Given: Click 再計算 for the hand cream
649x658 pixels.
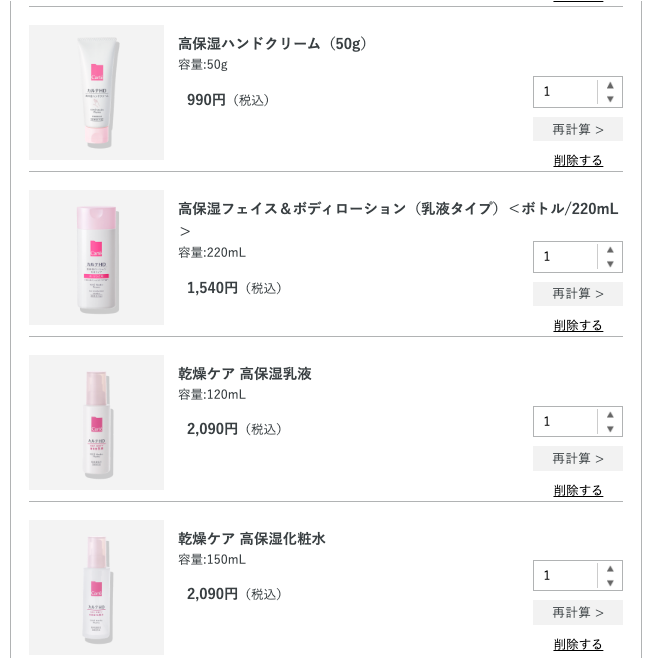Looking at the screenshot, I should (578, 129).
